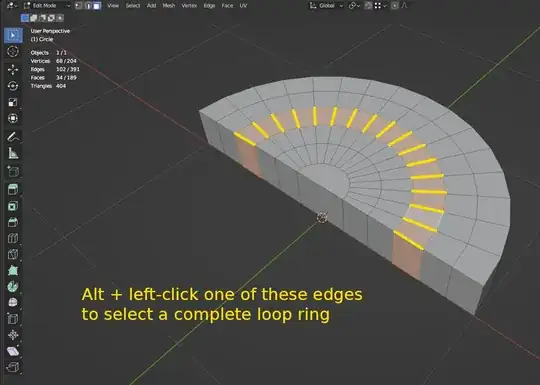Select the Poly Build tool
Screen dimensions: 540x385
13,271
